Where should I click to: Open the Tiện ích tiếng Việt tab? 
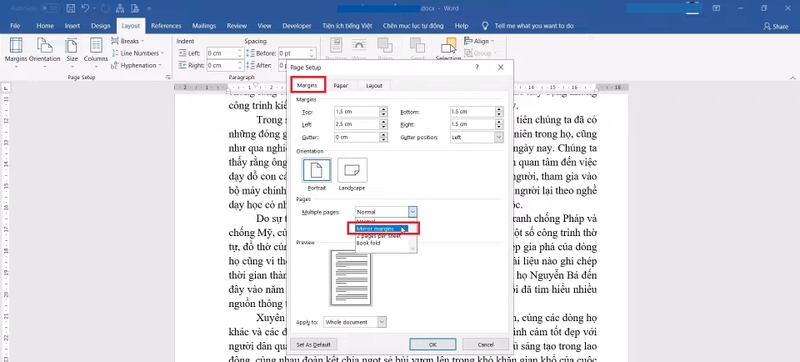point(347,25)
